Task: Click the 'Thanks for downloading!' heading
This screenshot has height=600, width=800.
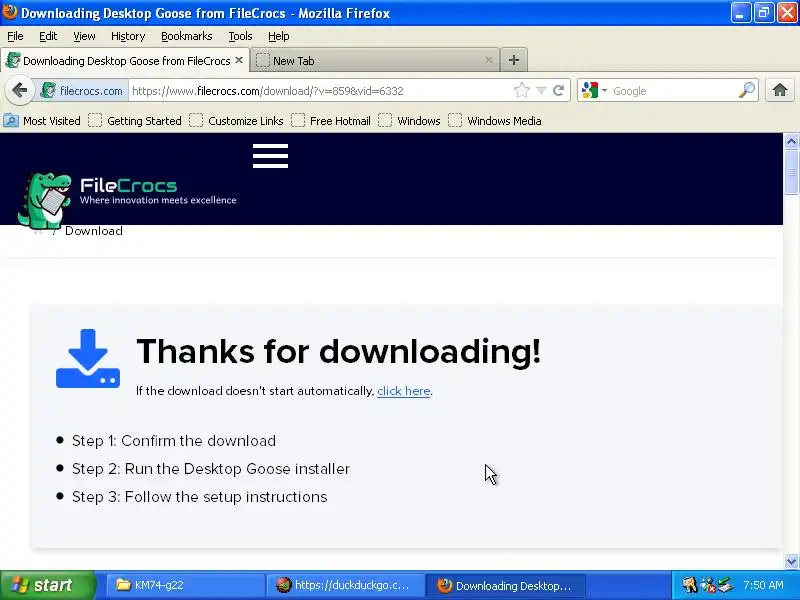Action: [x=338, y=352]
